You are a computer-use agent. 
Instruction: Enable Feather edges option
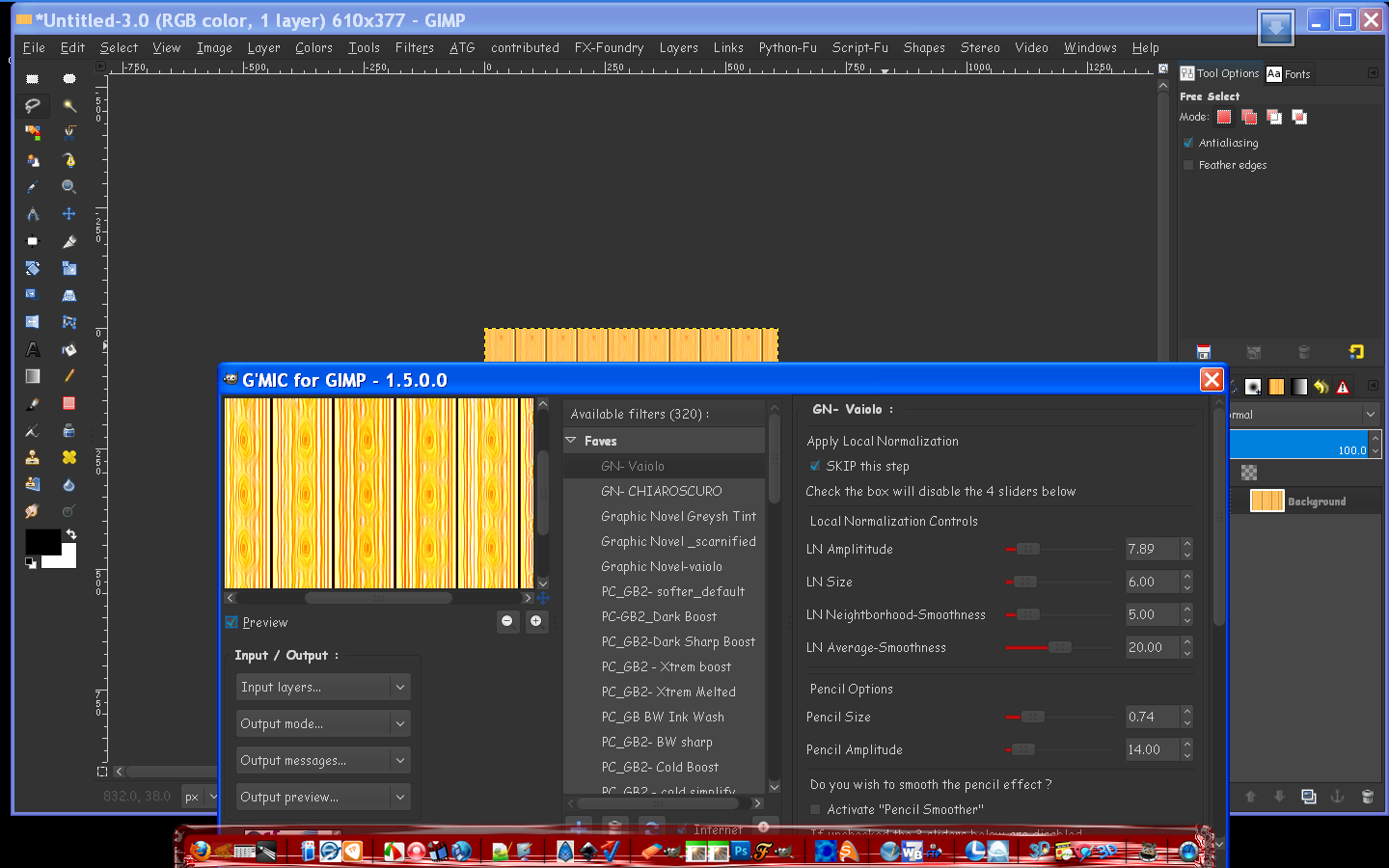1188,165
